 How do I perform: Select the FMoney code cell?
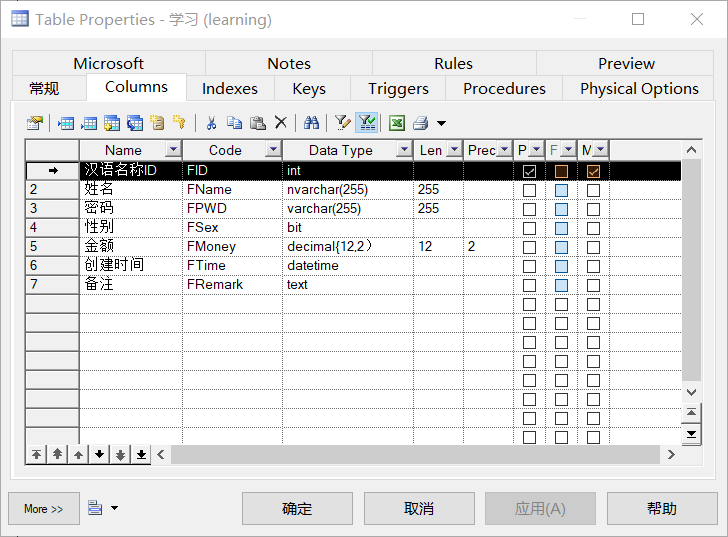[232, 246]
